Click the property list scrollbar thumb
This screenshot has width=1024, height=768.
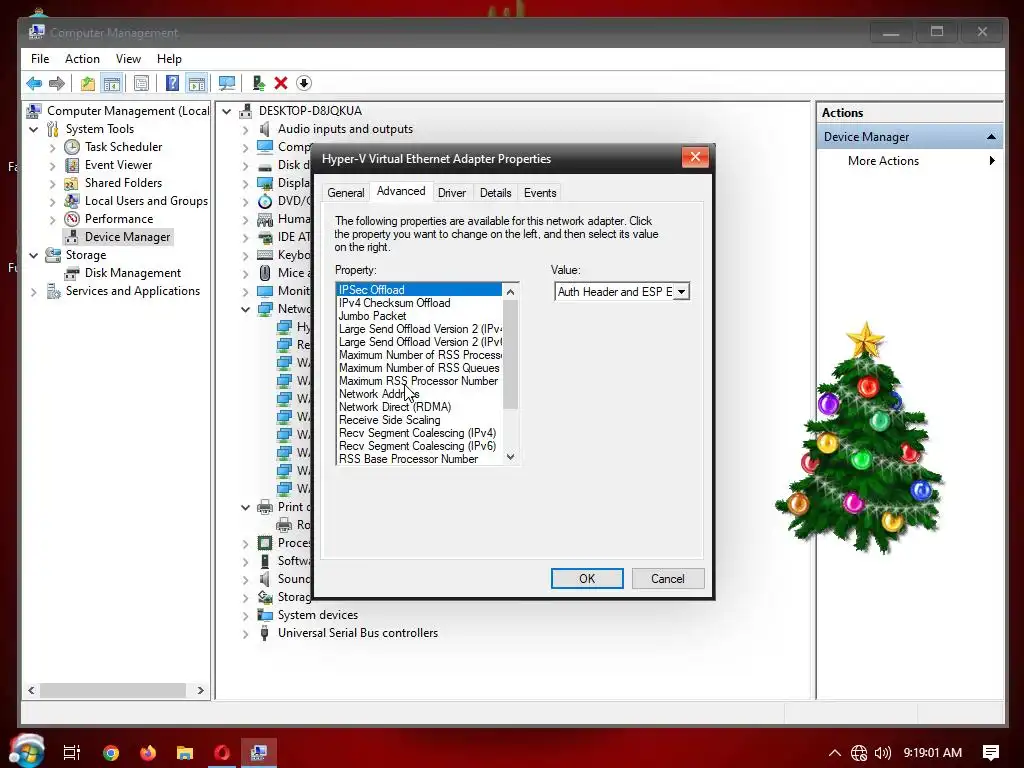511,354
